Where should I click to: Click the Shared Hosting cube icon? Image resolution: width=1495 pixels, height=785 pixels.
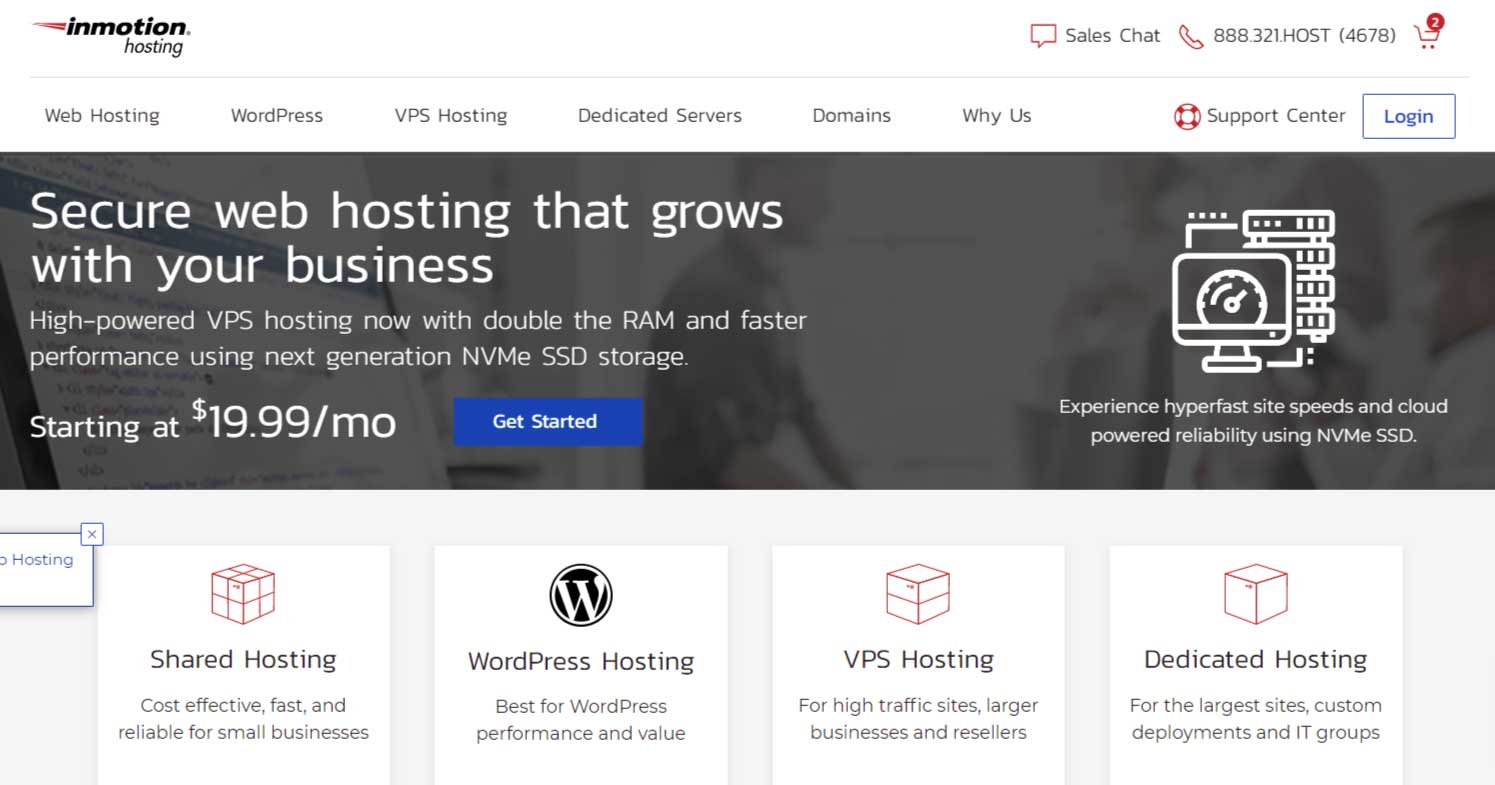click(243, 594)
